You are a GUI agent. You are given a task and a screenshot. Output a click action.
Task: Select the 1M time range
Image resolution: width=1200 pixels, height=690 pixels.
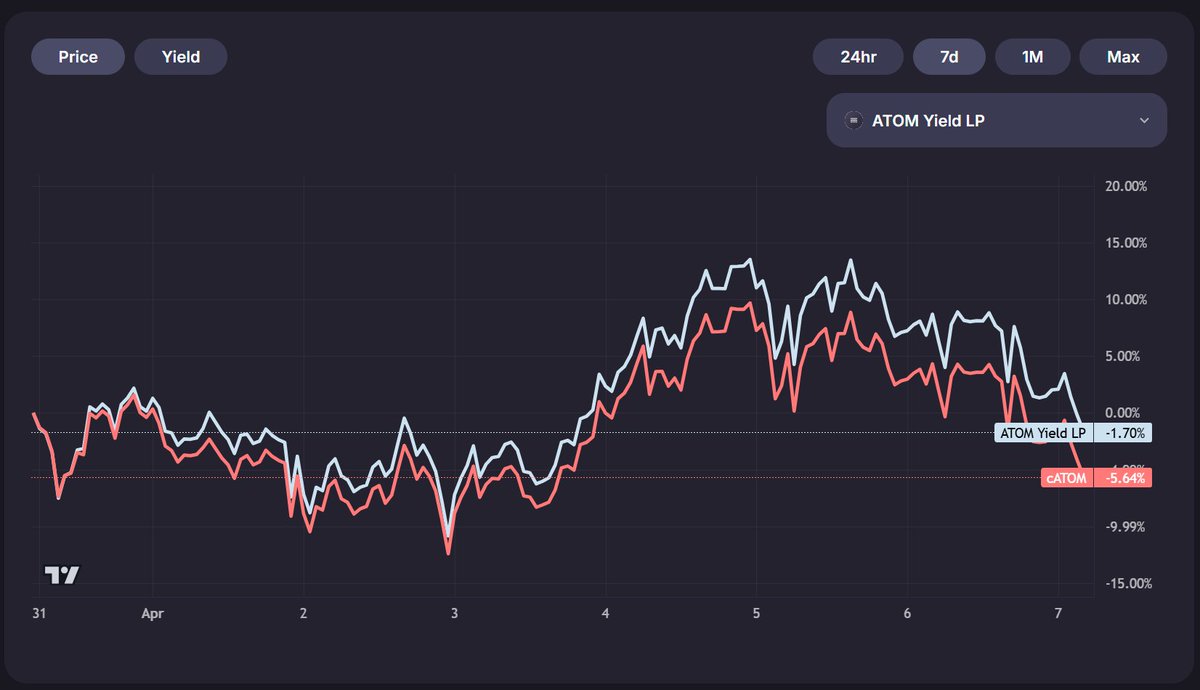[1033, 57]
